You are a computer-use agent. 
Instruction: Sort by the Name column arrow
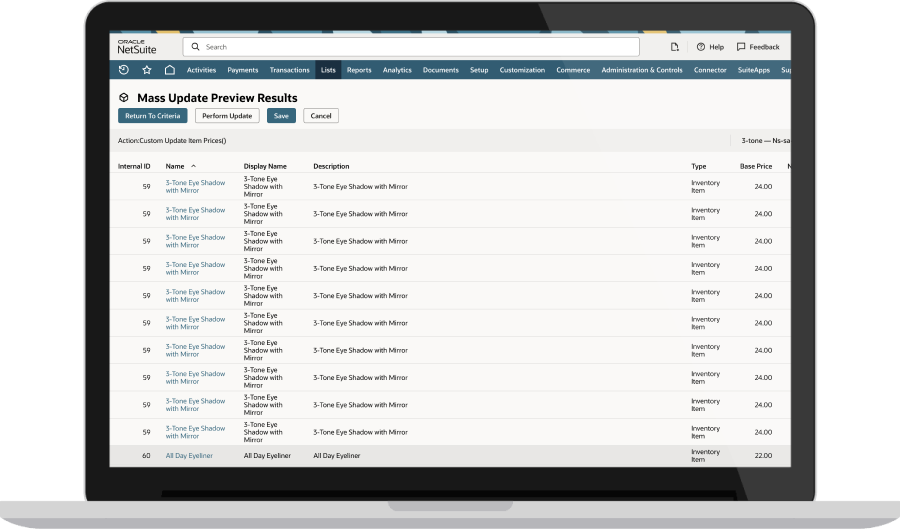click(193, 166)
